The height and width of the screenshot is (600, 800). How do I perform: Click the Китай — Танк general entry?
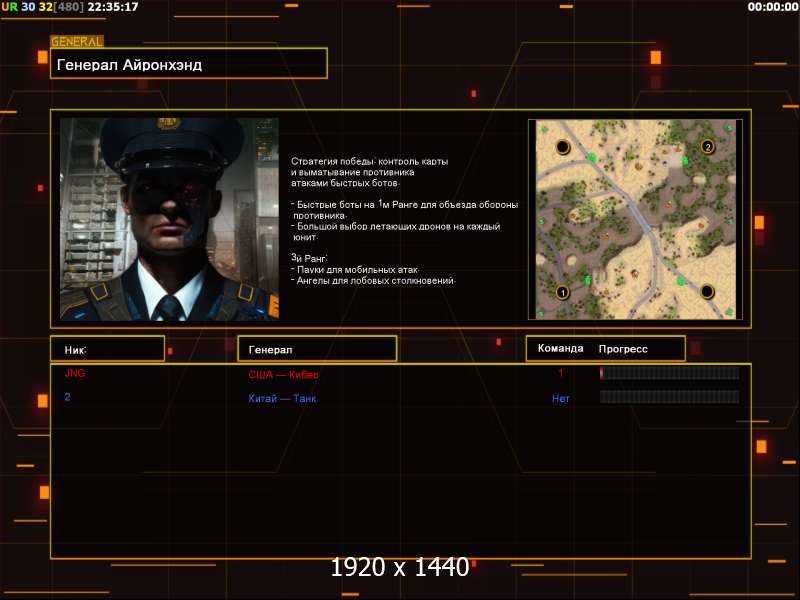coord(283,398)
